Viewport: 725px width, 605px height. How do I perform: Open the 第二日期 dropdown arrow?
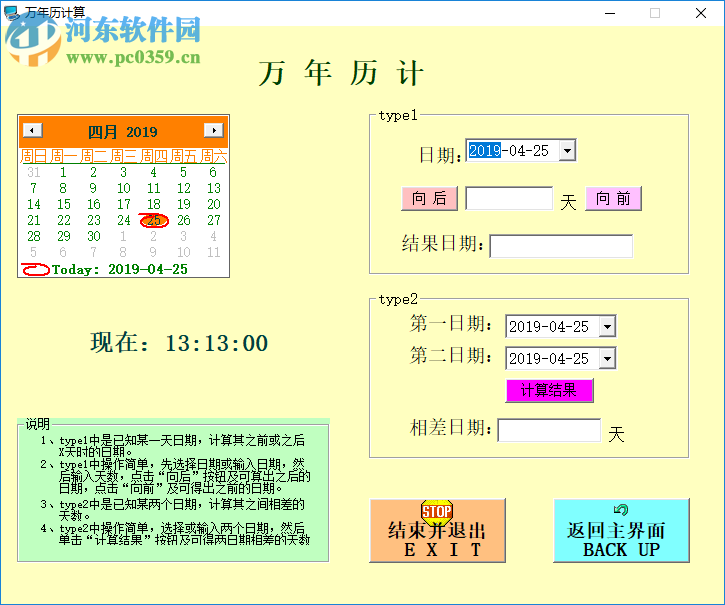[x=607, y=358]
